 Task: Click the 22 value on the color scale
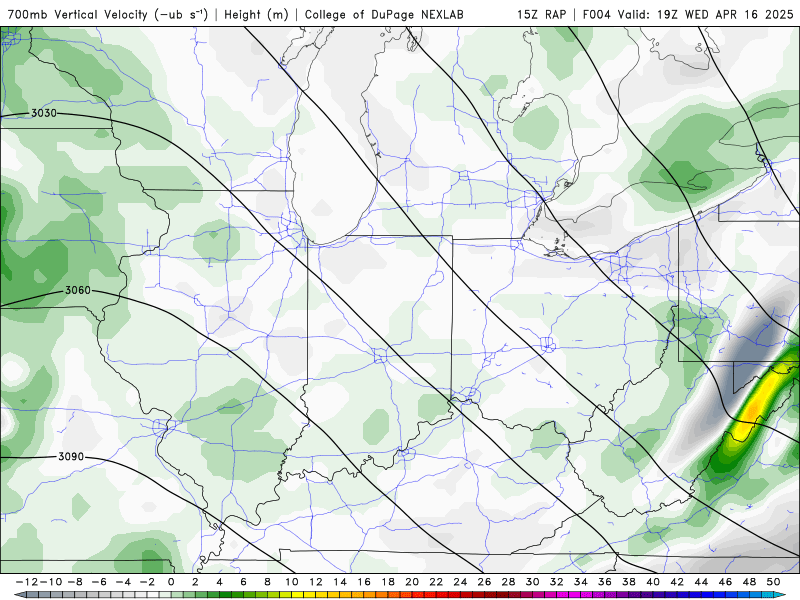point(436,582)
